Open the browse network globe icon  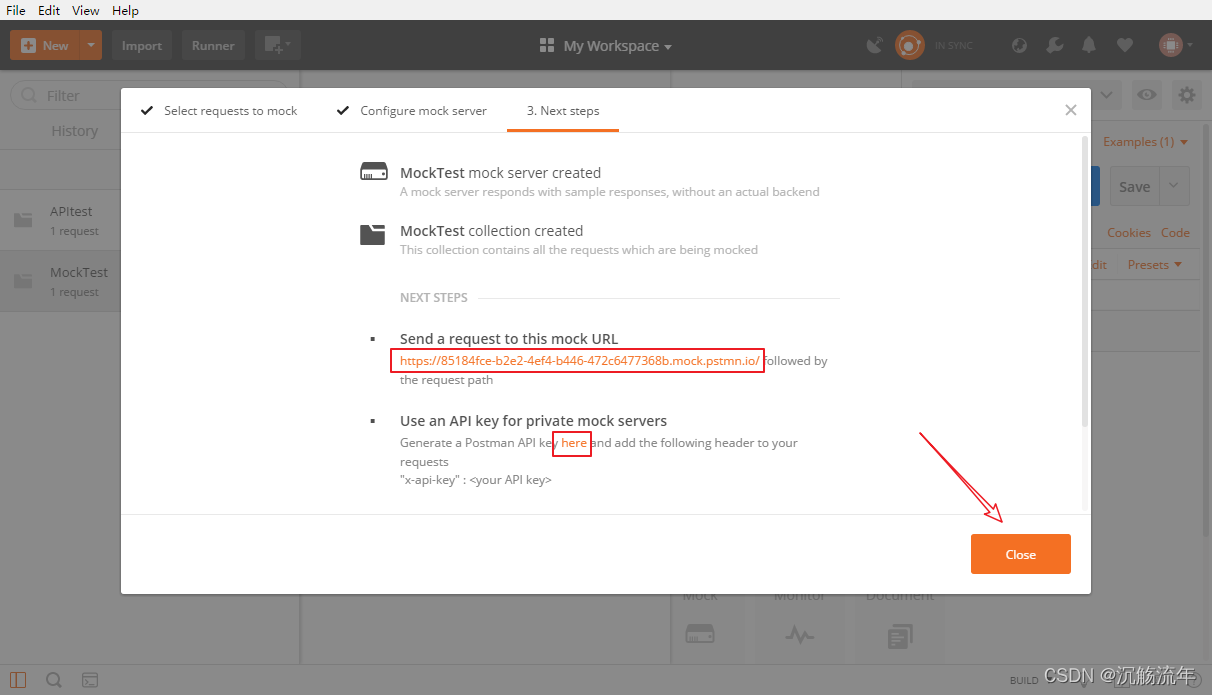point(1020,45)
